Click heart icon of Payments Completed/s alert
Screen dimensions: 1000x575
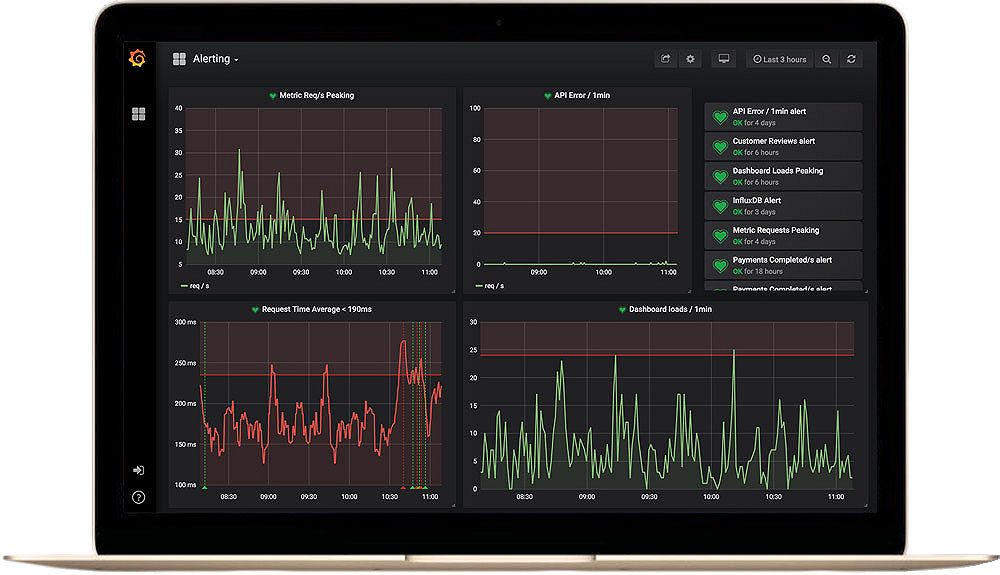coord(720,266)
